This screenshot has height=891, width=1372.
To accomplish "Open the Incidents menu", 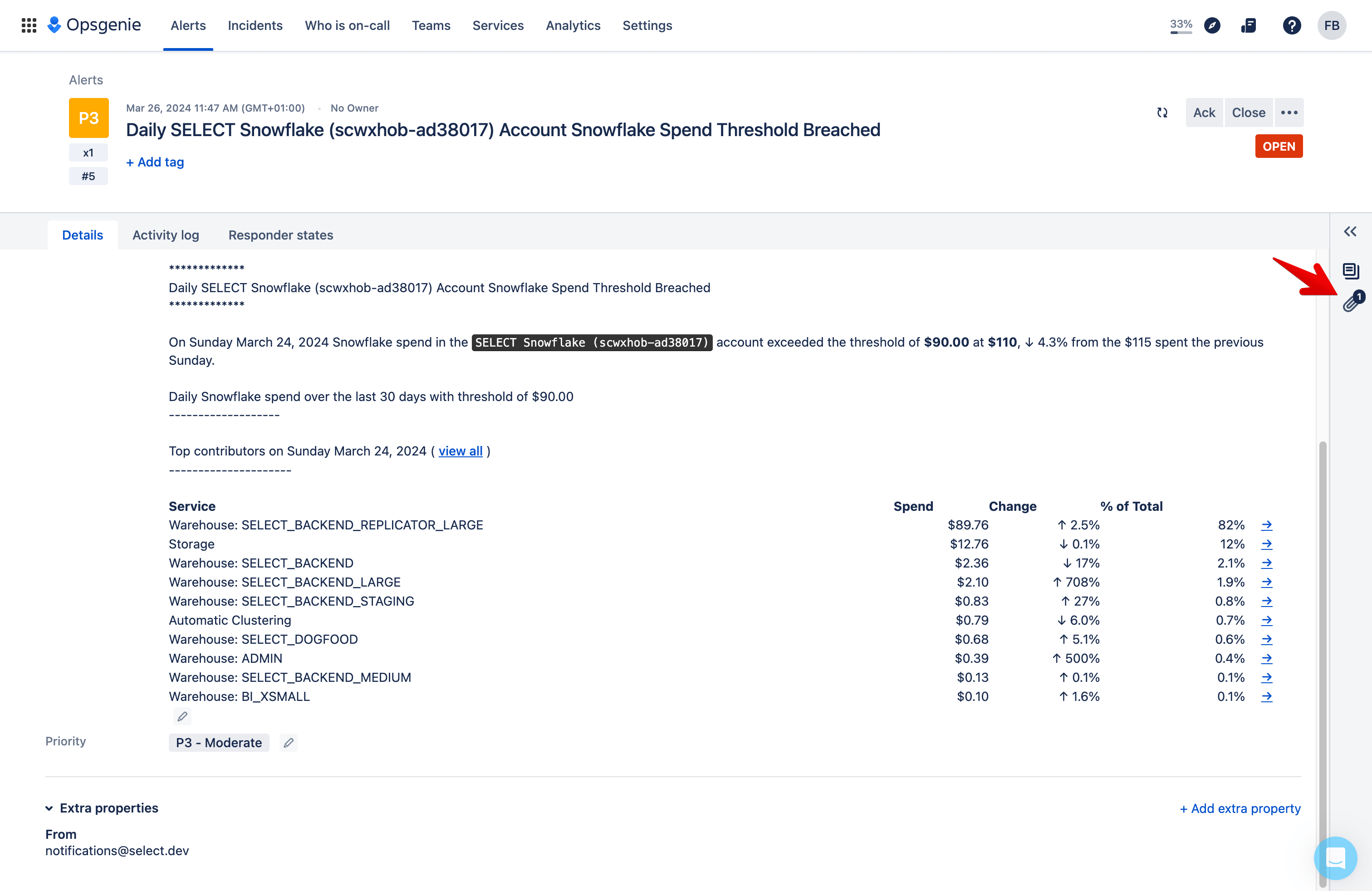I will pyautogui.click(x=255, y=25).
